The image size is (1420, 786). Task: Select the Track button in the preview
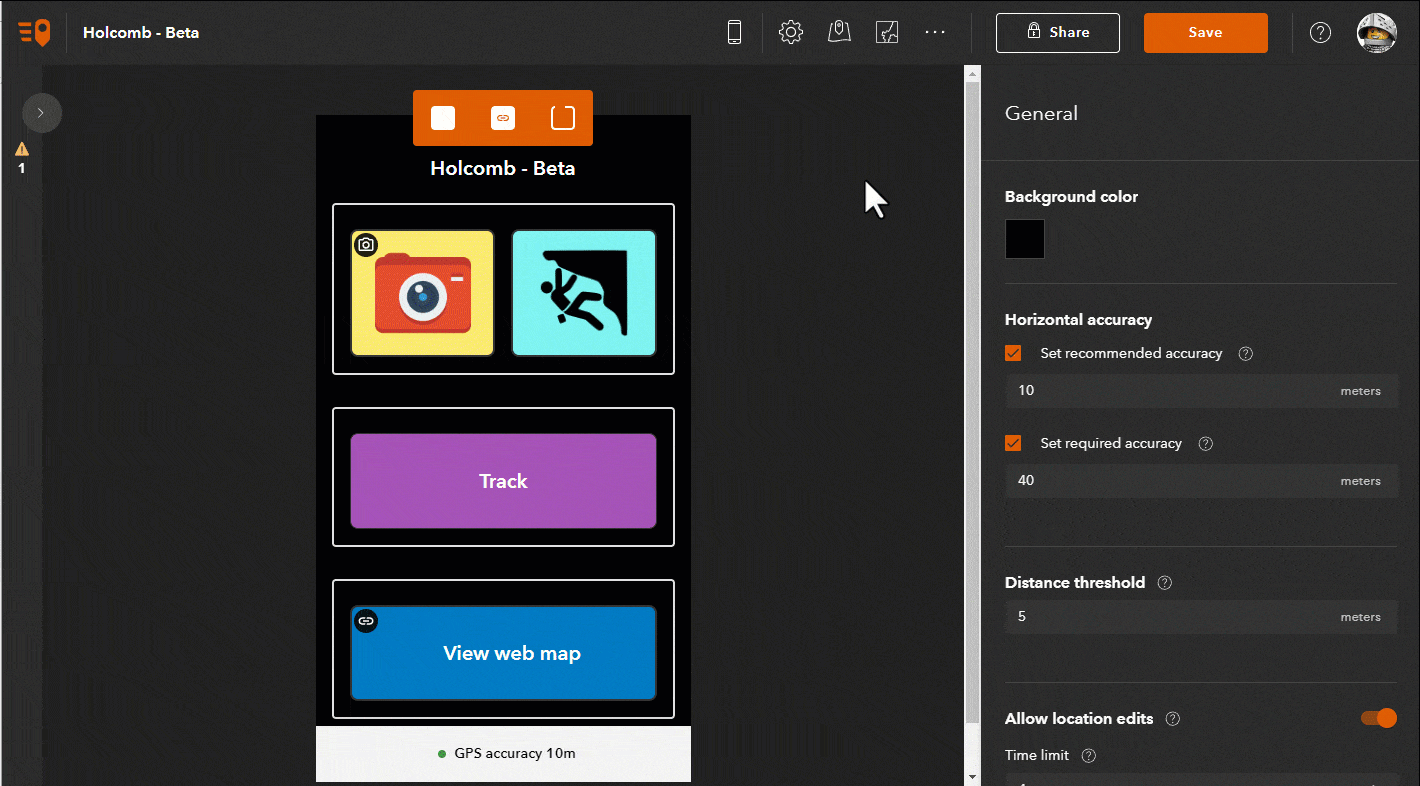click(503, 480)
